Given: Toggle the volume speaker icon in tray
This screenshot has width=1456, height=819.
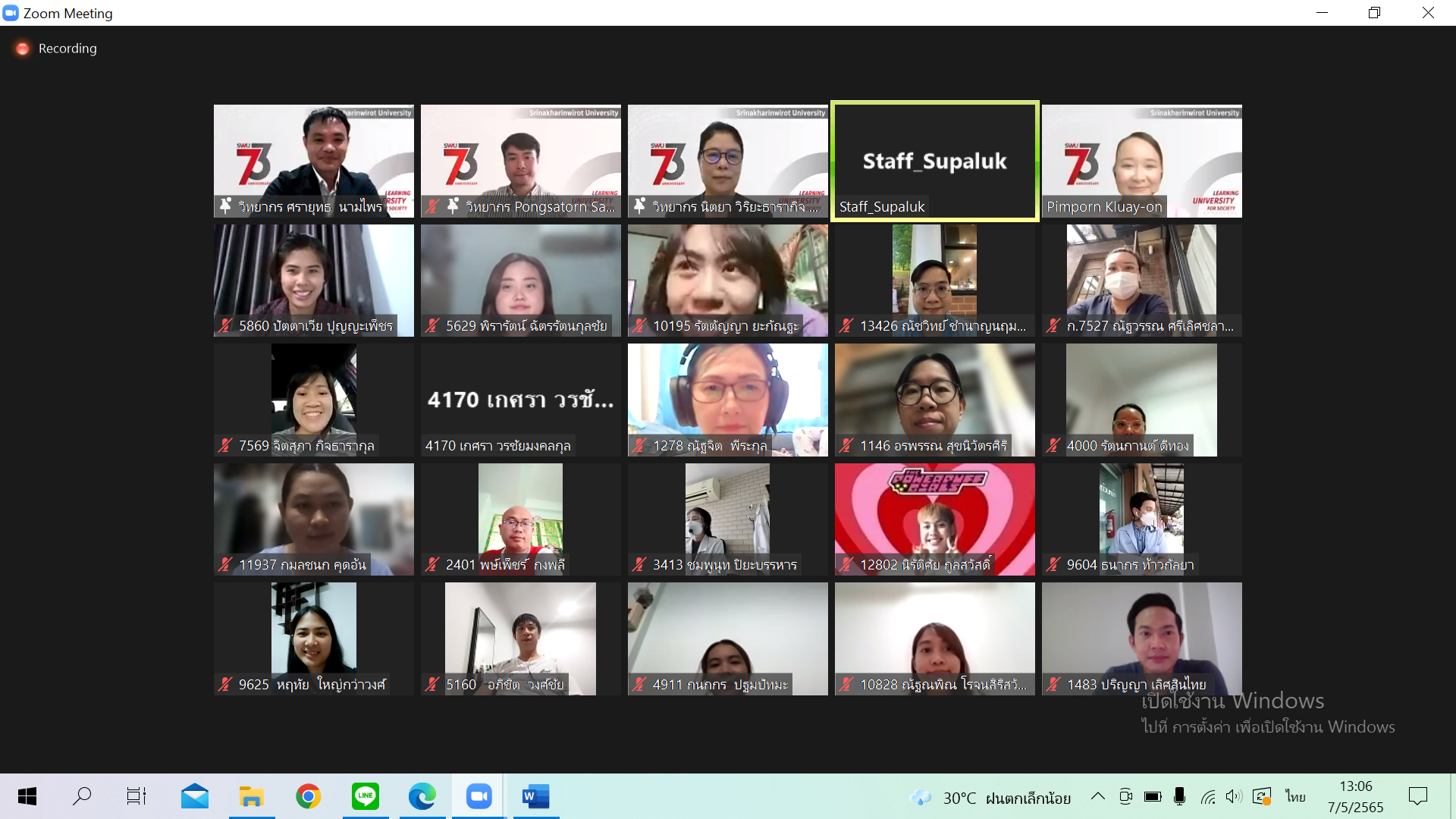Looking at the screenshot, I should (x=1234, y=796).
